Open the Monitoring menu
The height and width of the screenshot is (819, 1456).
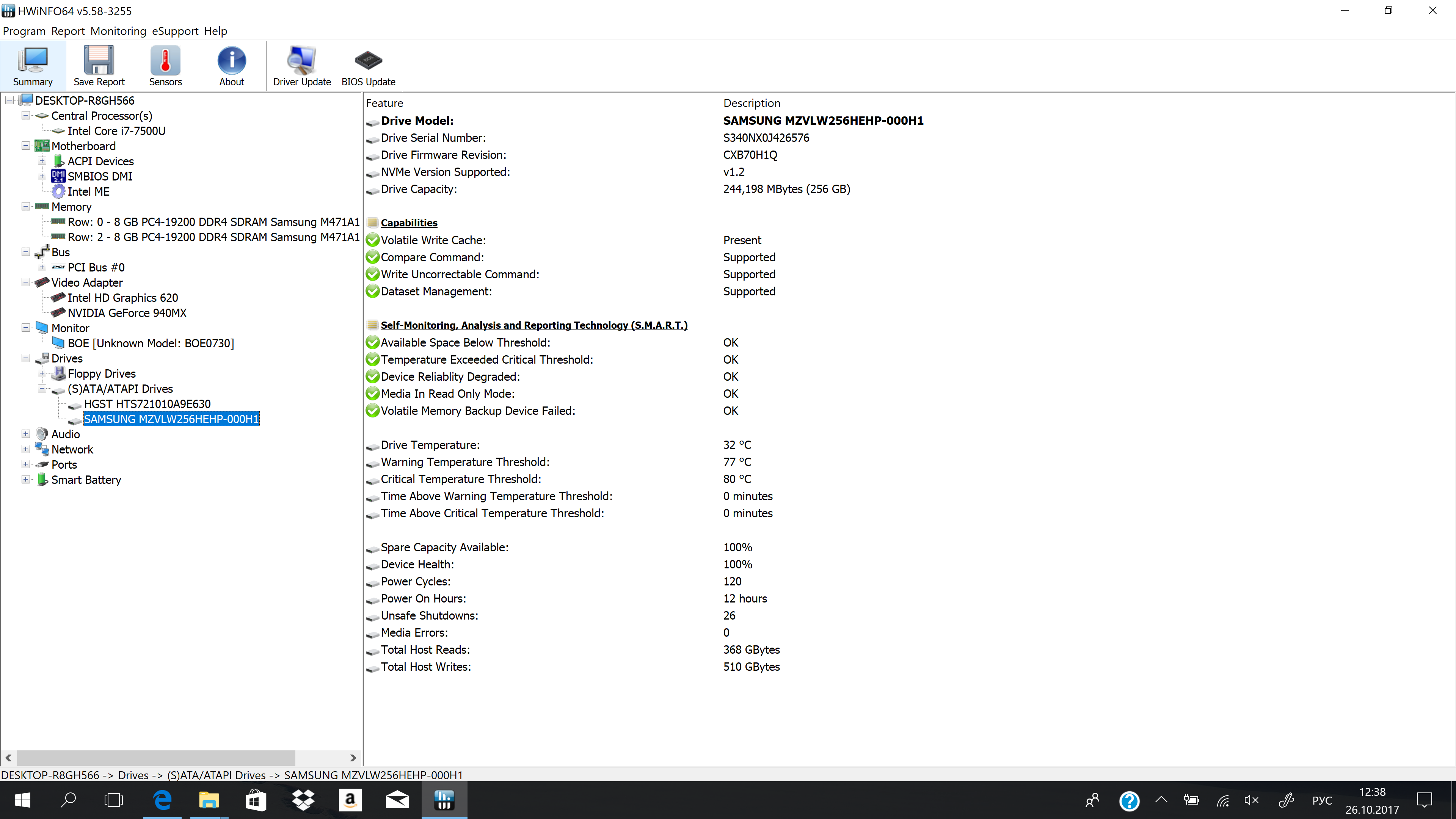(x=118, y=31)
